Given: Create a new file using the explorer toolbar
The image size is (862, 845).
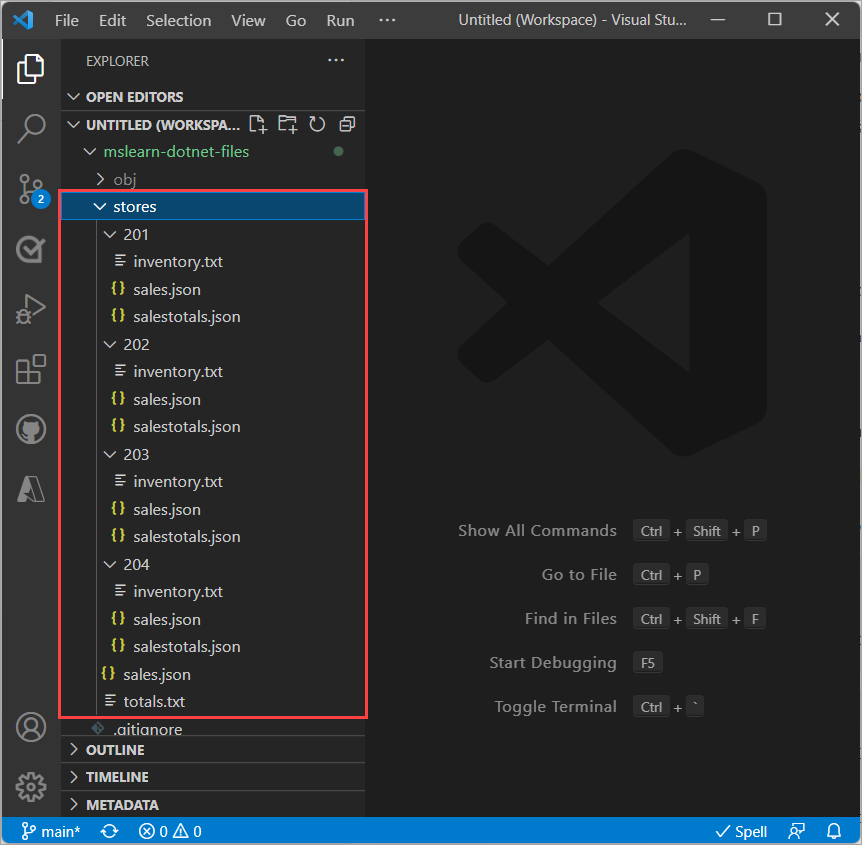Looking at the screenshot, I should (257, 123).
